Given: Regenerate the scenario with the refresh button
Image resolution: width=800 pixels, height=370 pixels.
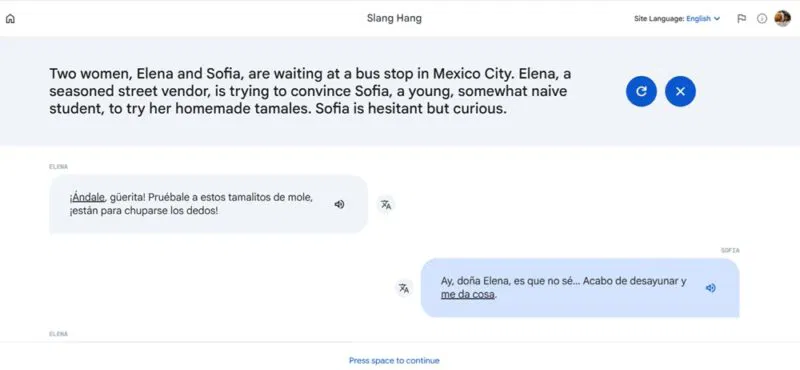Looking at the screenshot, I should tap(641, 91).
